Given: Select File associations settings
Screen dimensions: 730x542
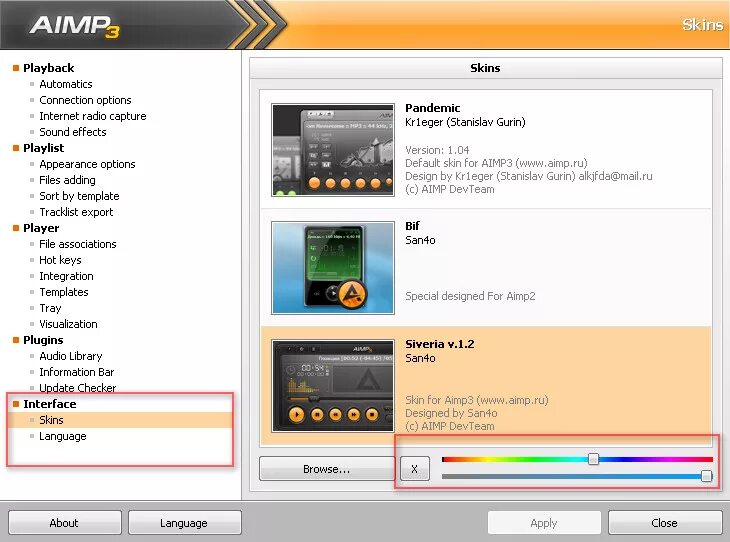Looking at the screenshot, I should point(78,244).
